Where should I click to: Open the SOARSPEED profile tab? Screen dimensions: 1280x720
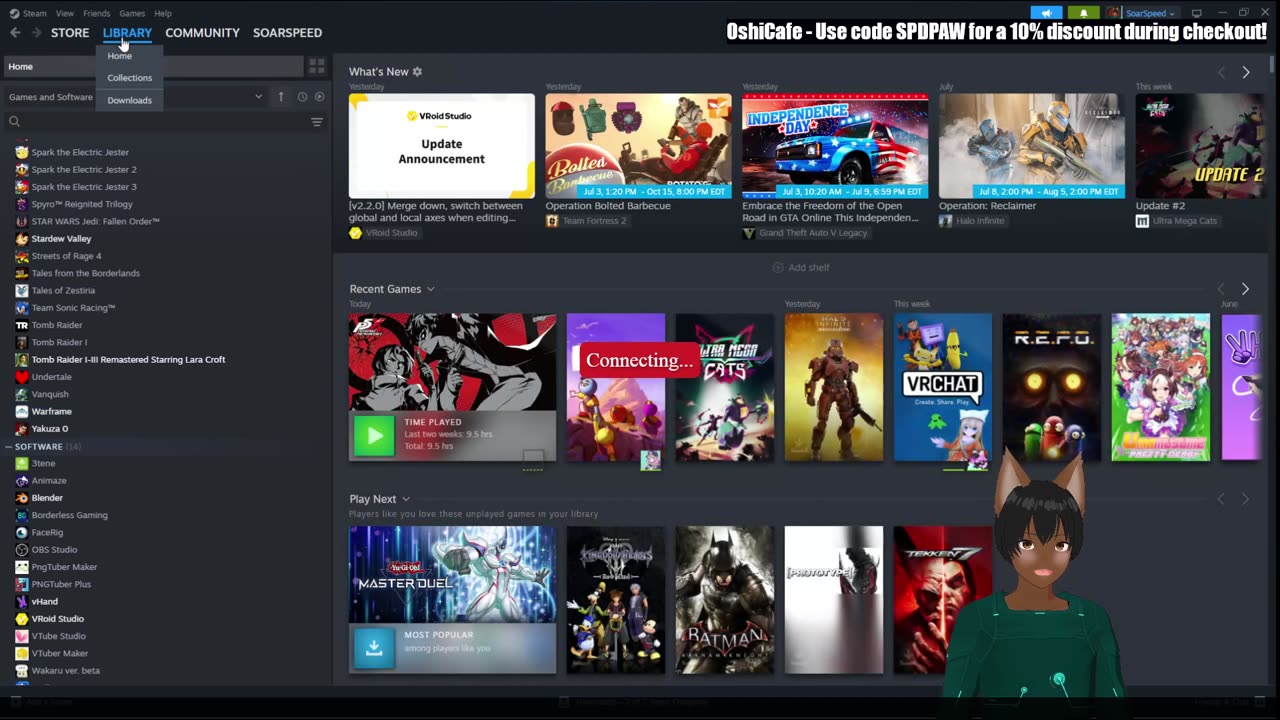[x=287, y=33]
